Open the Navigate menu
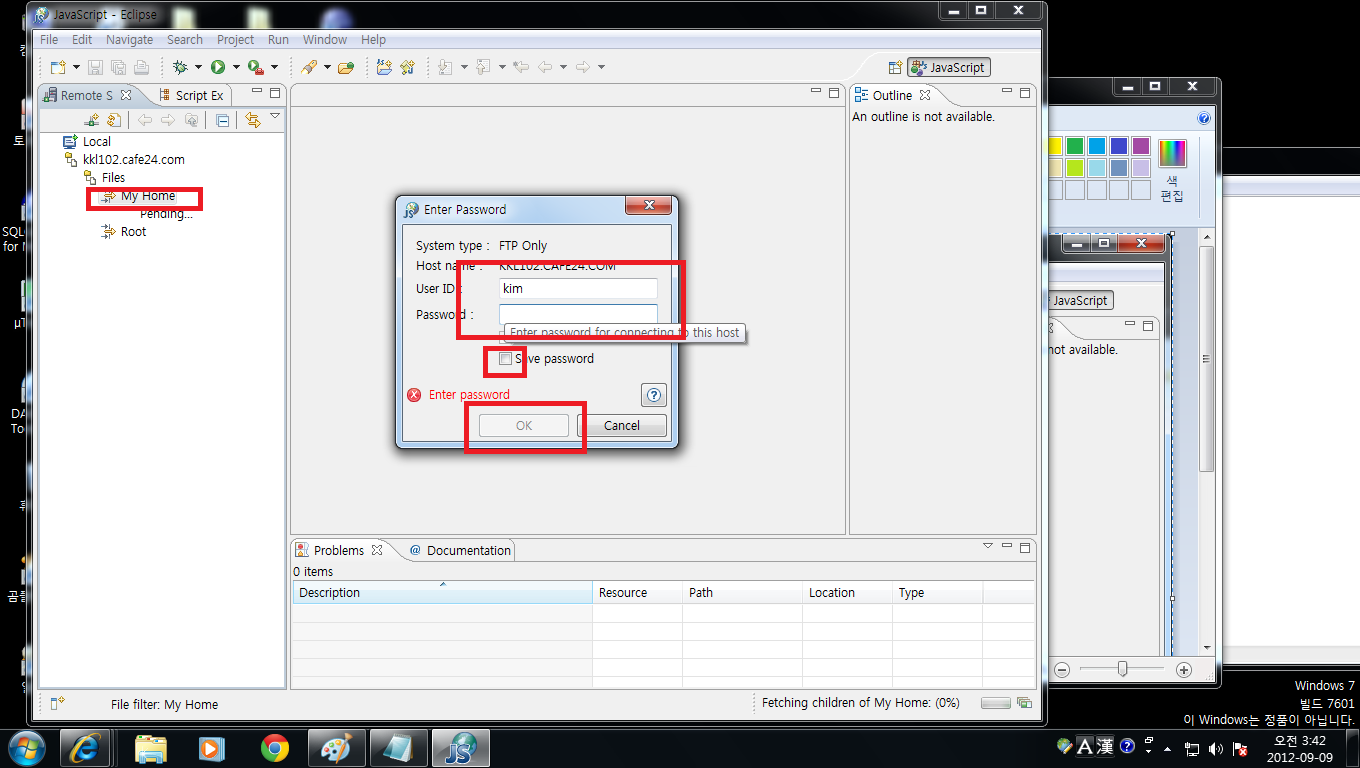 pos(129,39)
